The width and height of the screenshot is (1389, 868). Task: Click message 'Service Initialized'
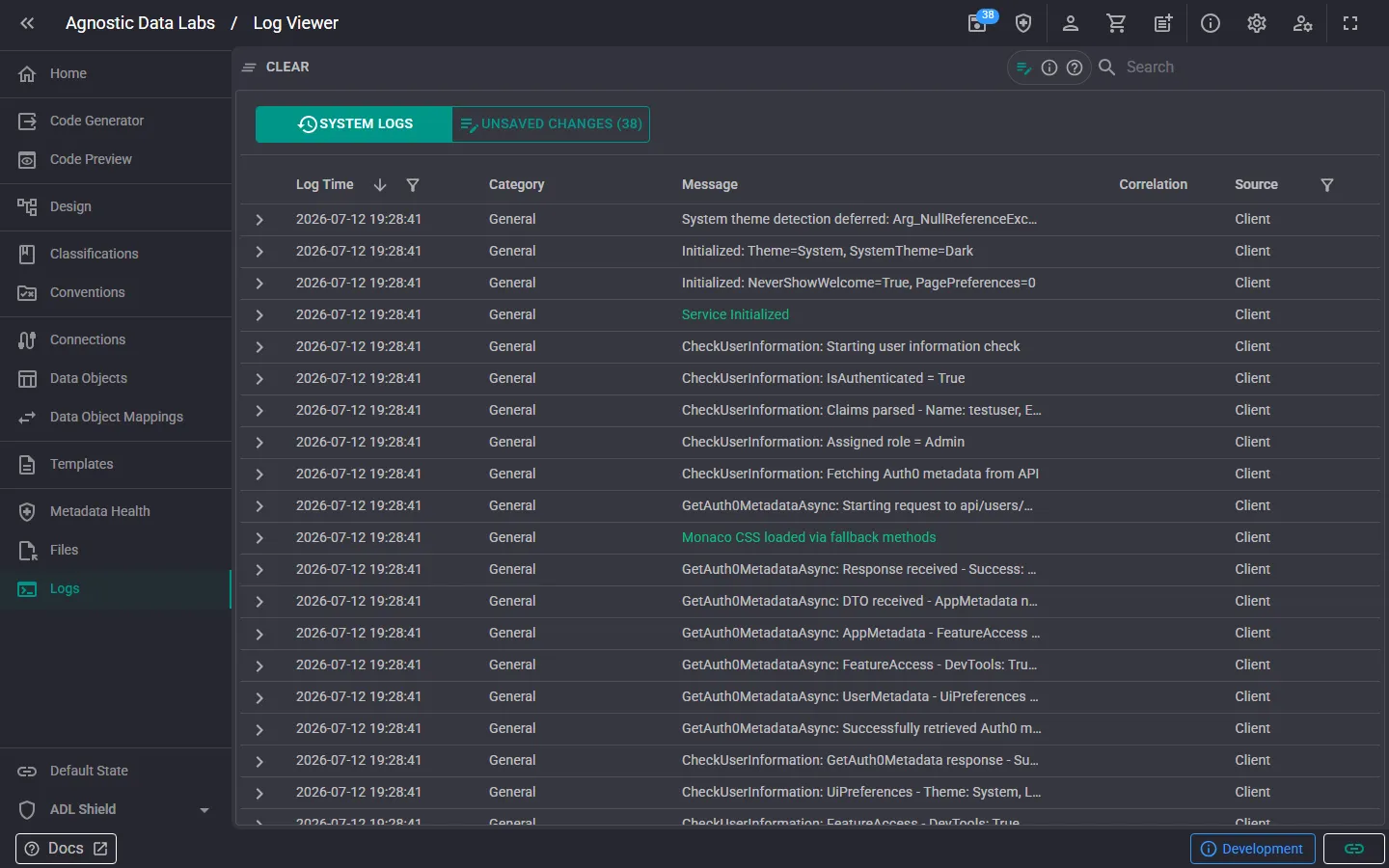click(735, 314)
